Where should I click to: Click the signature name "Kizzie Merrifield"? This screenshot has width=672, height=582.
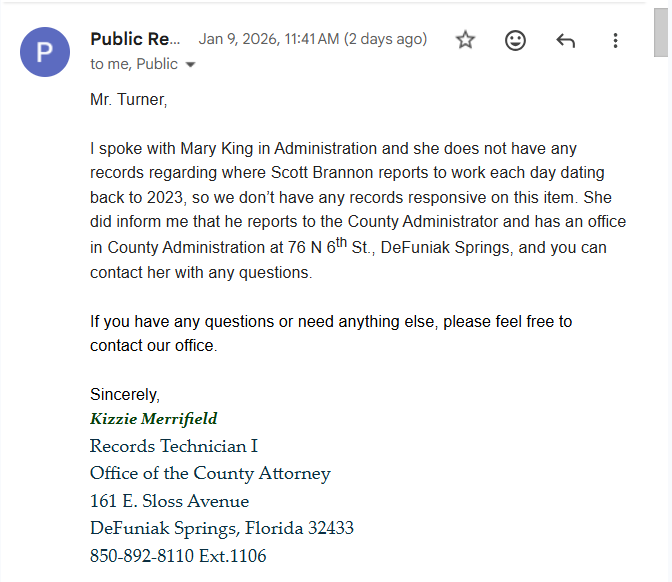[x=153, y=419]
